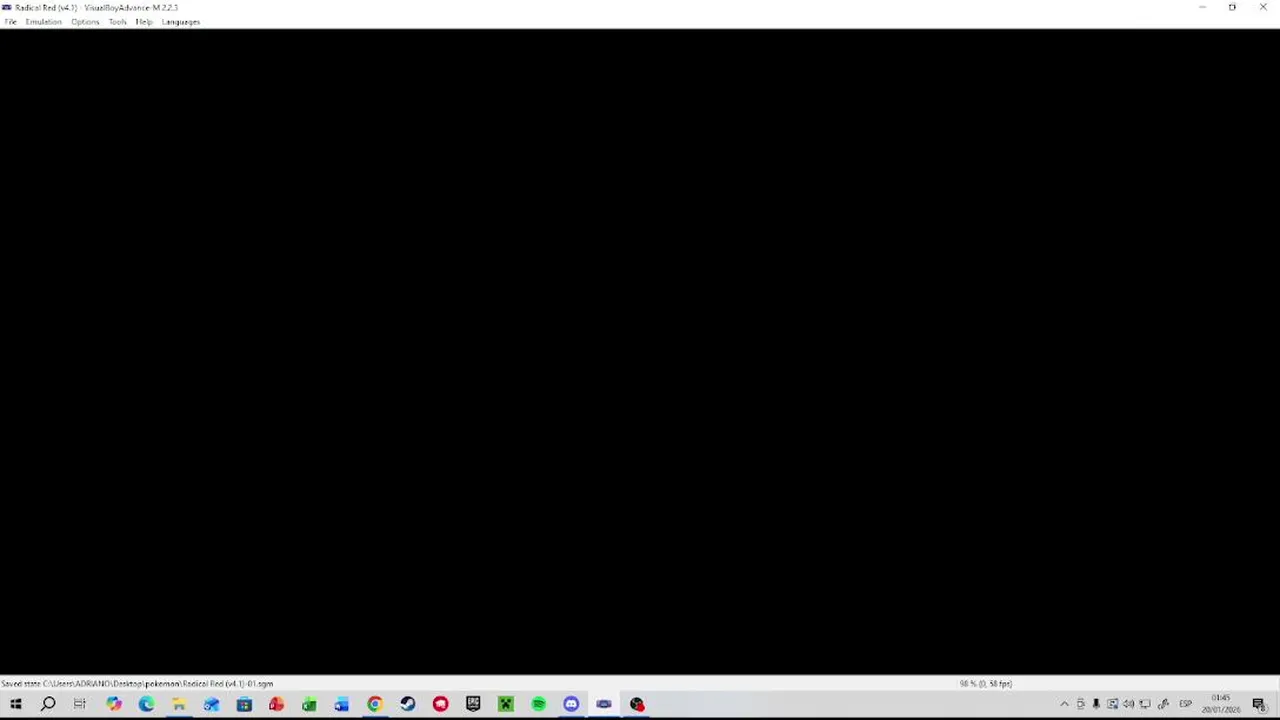1280x720 pixels.
Task: Open Minecraft from the taskbar
Action: [x=505, y=704]
